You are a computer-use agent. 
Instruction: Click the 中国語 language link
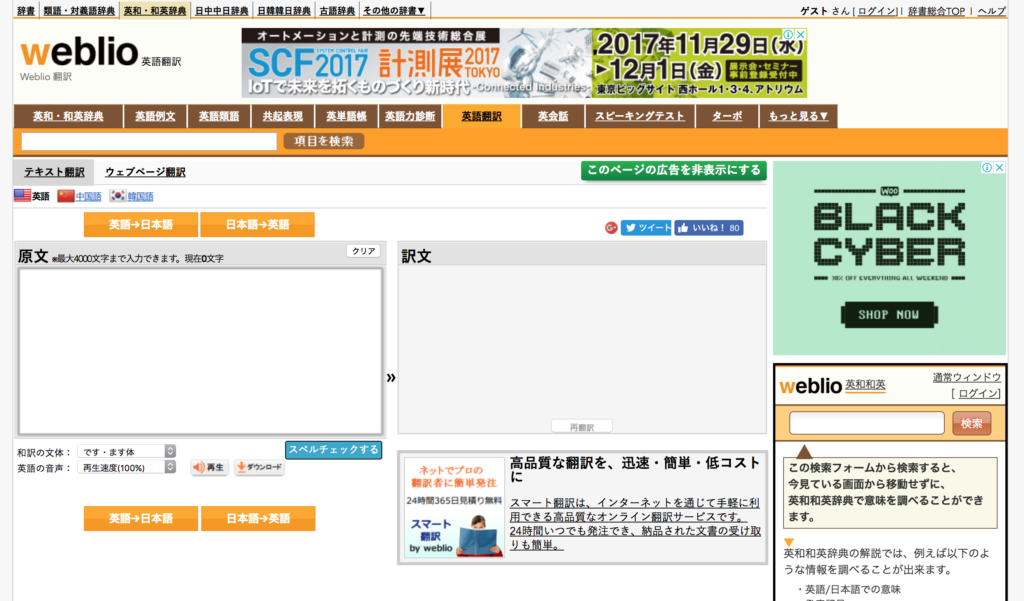click(x=88, y=196)
